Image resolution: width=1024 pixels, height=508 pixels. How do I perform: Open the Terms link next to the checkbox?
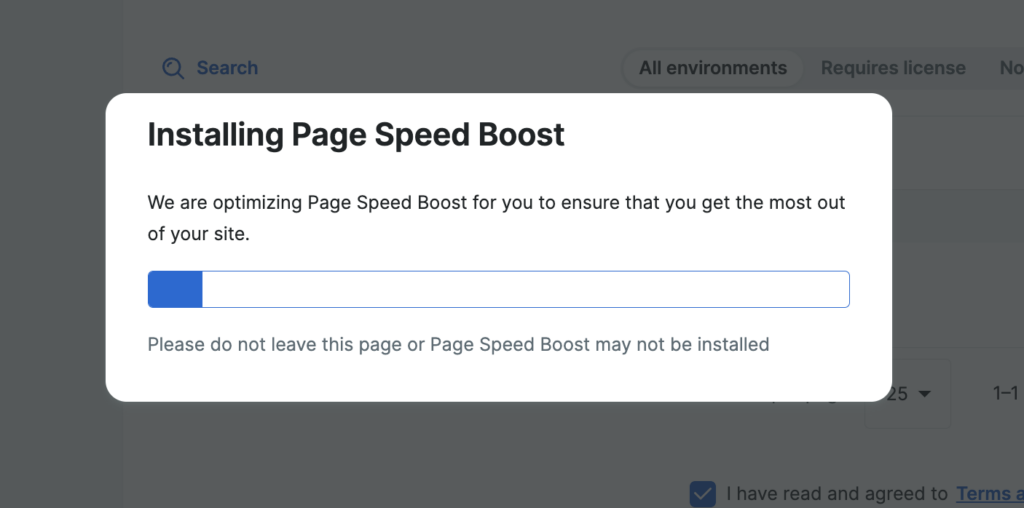989,494
